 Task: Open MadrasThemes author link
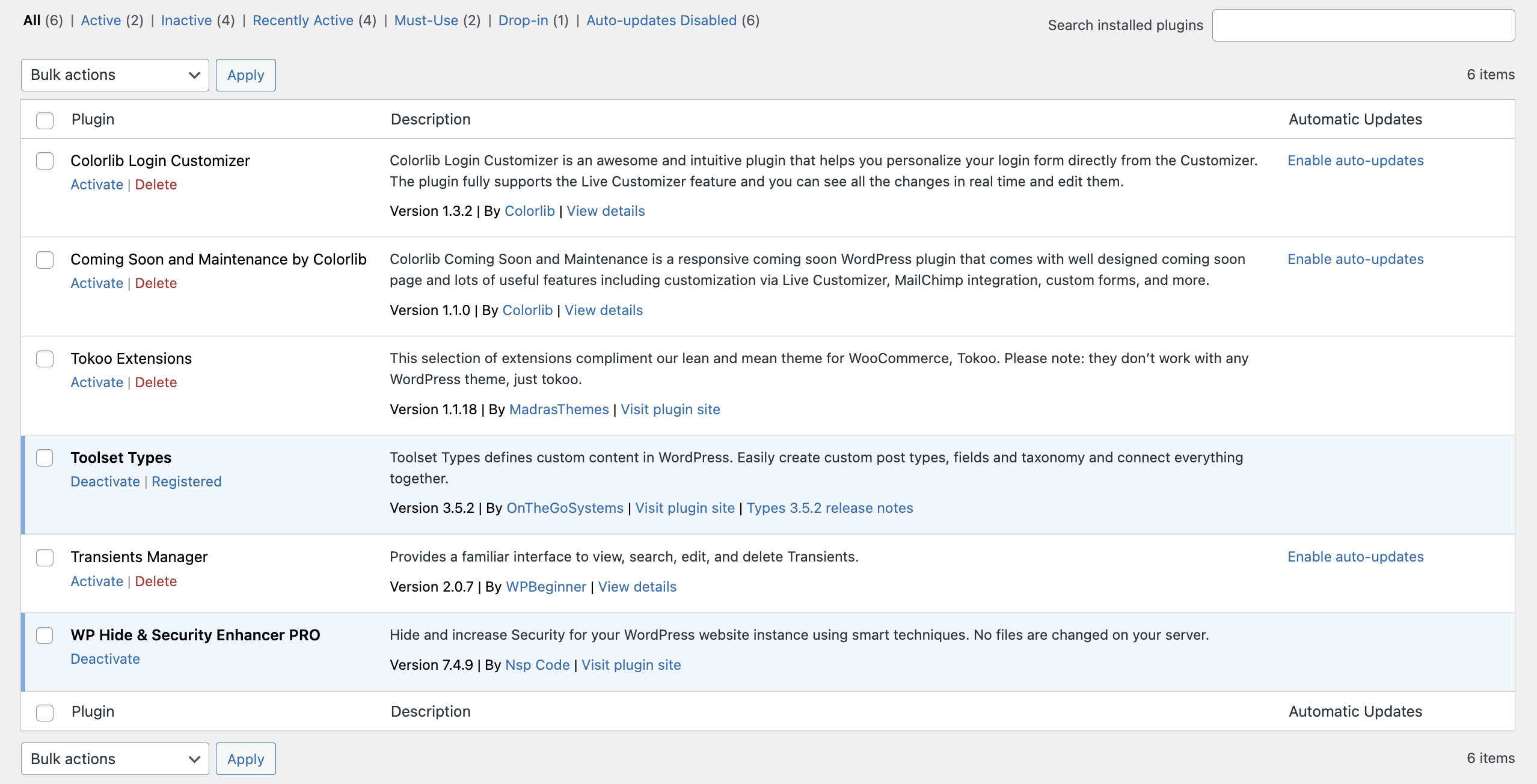559,409
